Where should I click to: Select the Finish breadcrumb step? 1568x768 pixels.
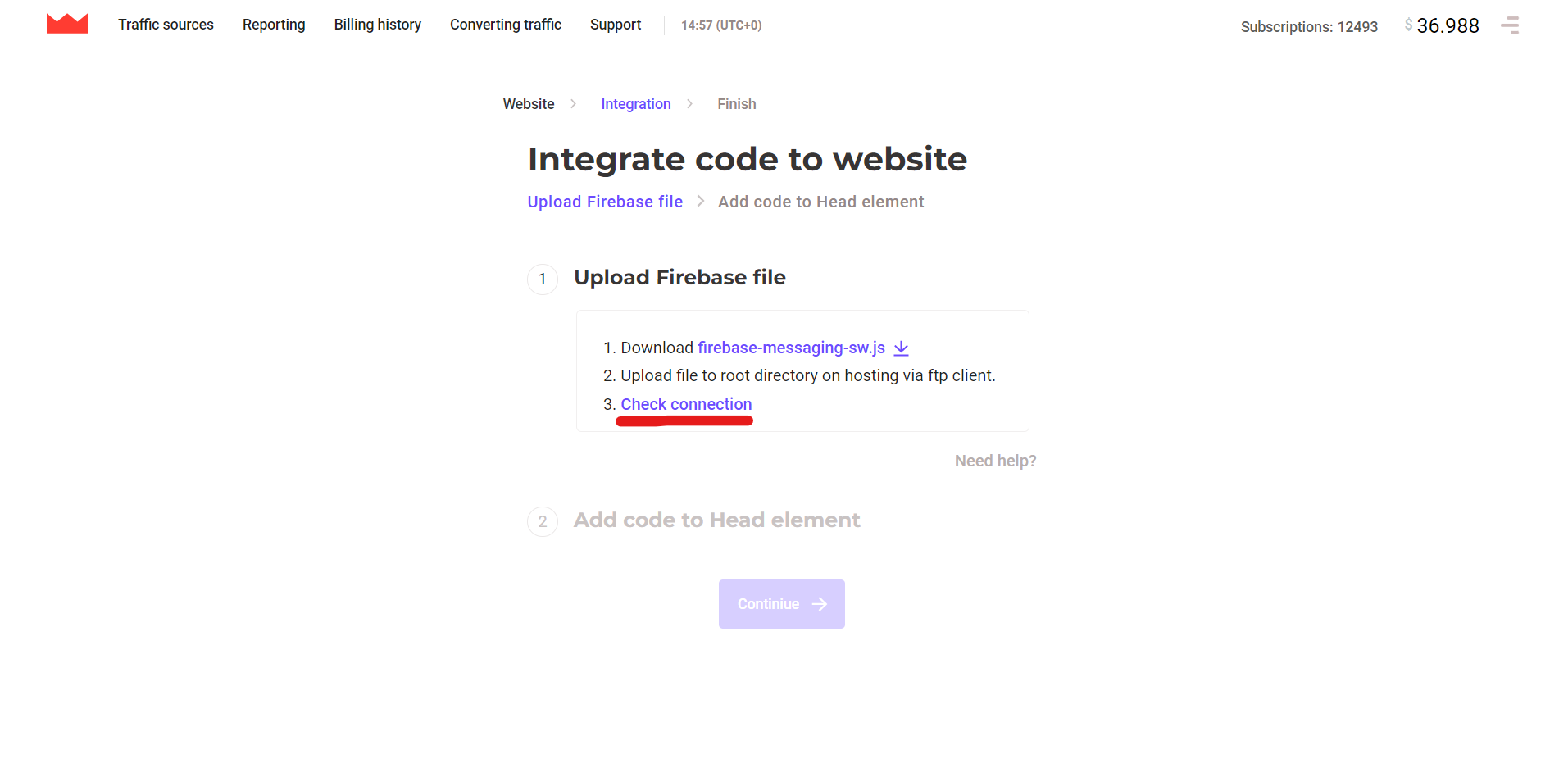pos(737,104)
